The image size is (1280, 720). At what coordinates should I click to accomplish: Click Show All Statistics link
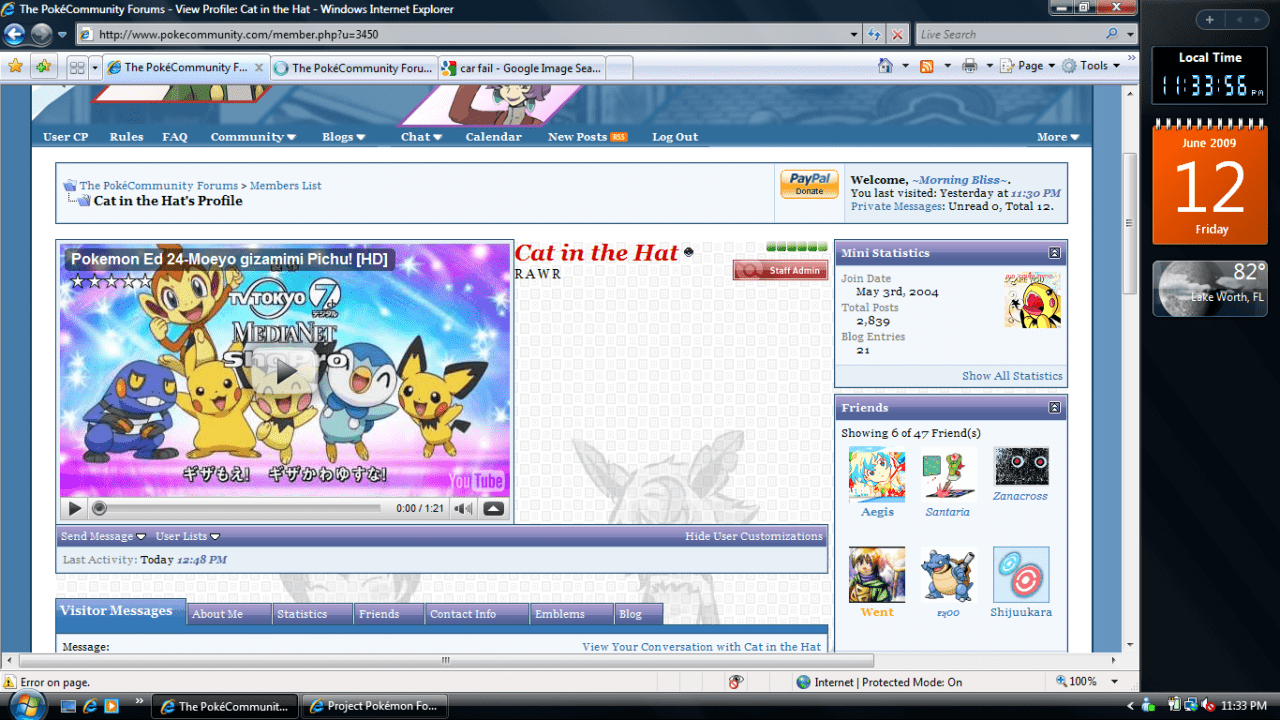tap(1012, 376)
